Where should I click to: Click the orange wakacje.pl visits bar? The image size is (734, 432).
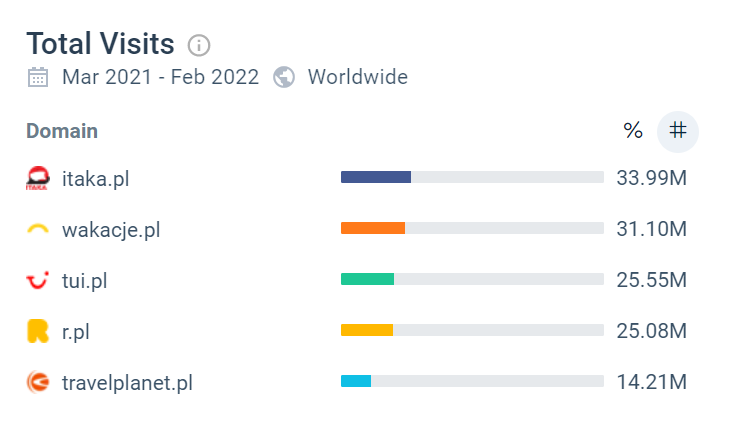click(373, 228)
